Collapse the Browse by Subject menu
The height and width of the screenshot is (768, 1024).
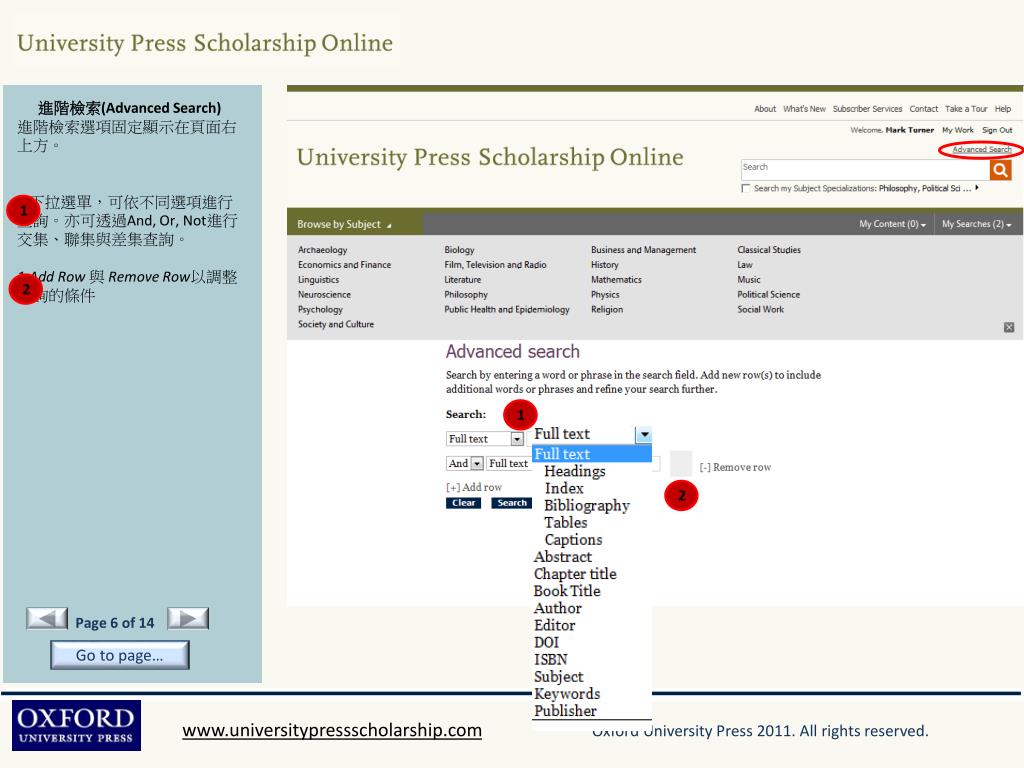tap(344, 224)
